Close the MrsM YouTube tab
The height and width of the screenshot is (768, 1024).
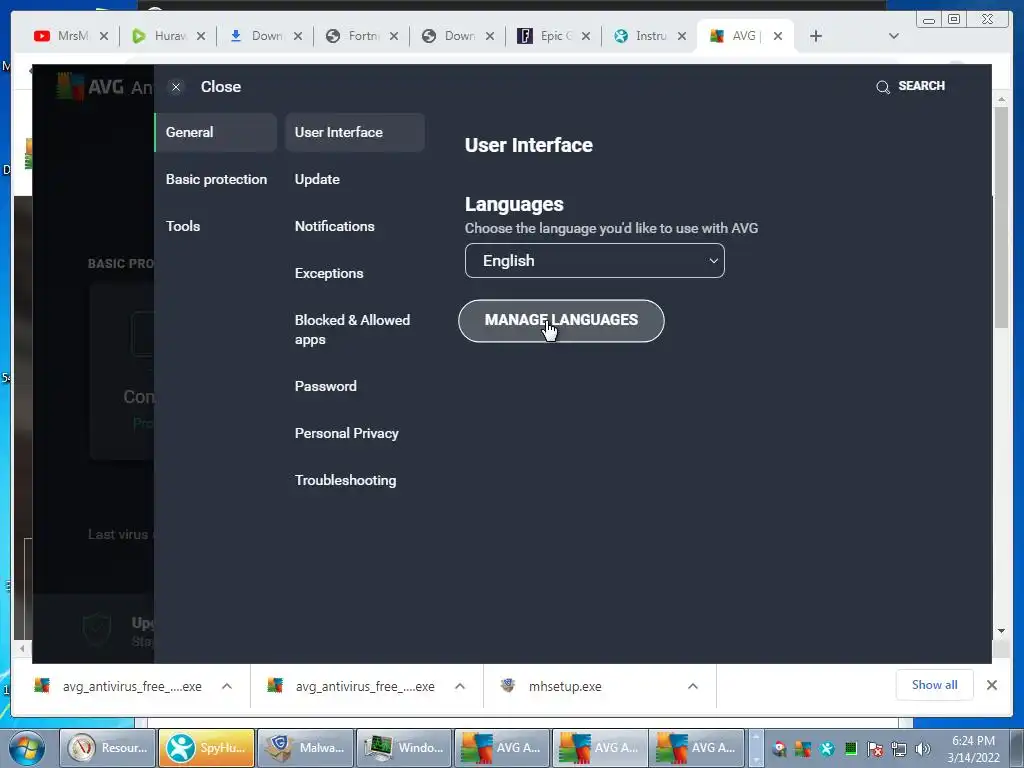[x=103, y=36]
